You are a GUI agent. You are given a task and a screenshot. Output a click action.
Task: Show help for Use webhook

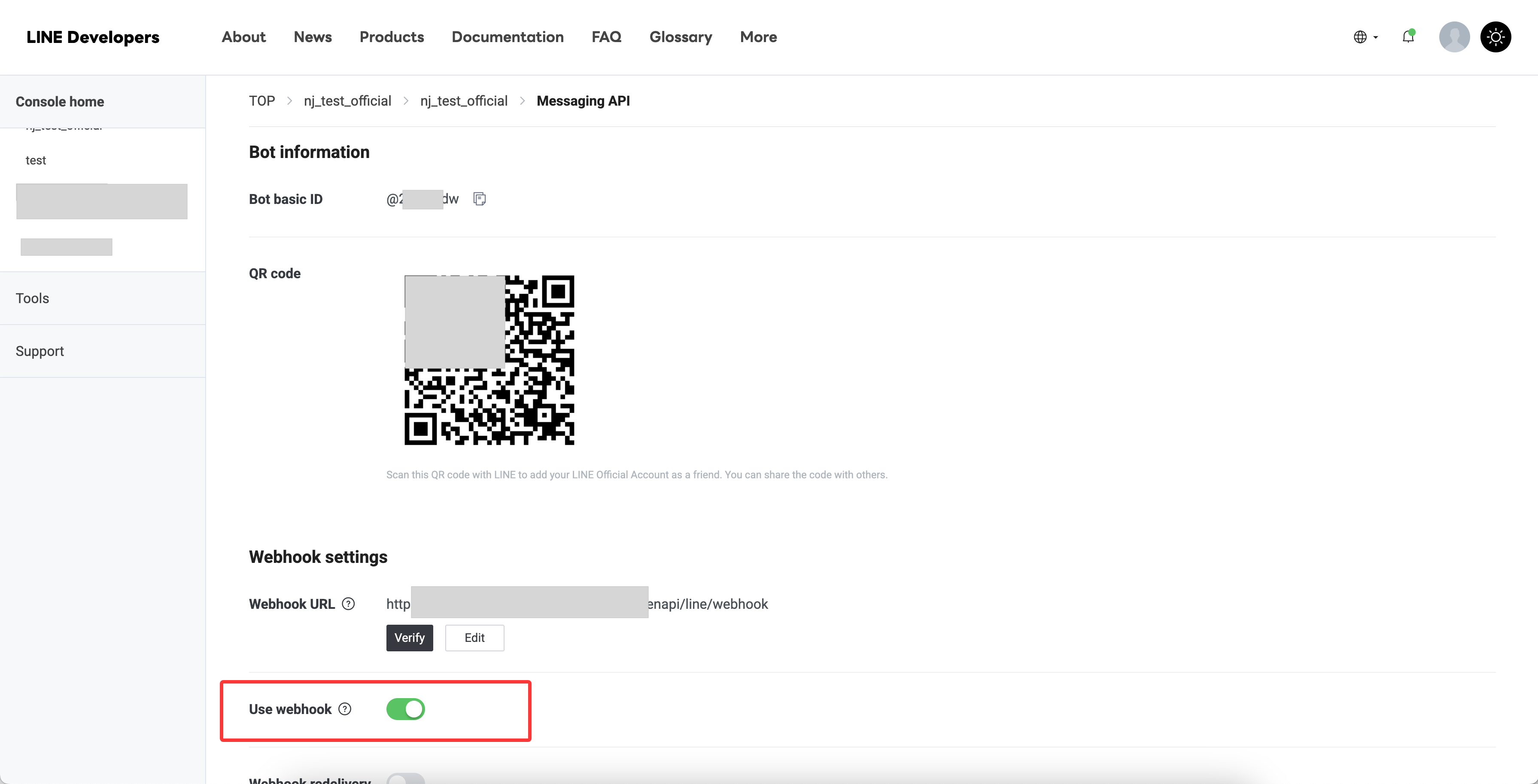344,709
